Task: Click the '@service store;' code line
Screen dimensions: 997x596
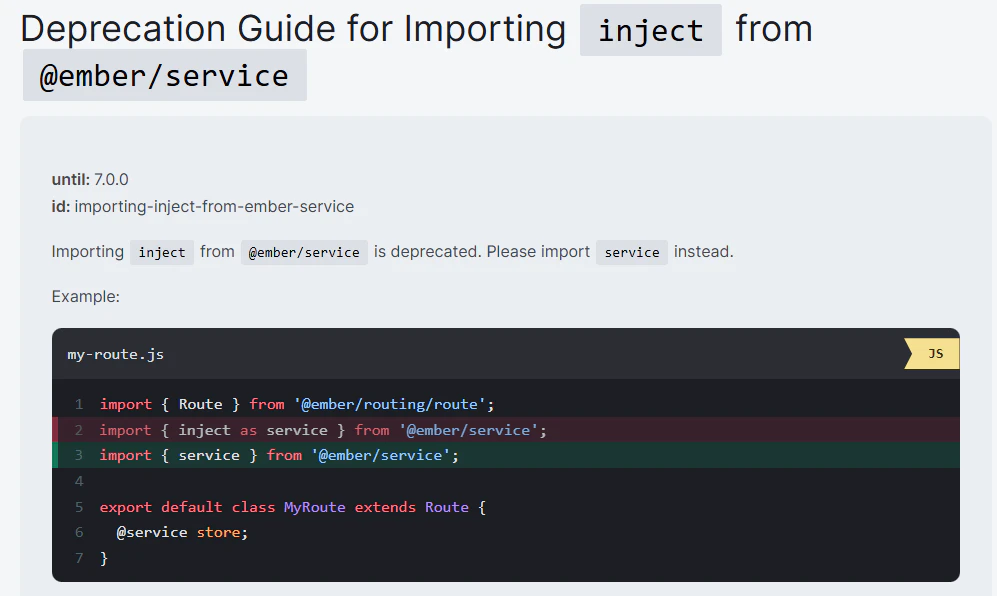Action: tap(182, 532)
